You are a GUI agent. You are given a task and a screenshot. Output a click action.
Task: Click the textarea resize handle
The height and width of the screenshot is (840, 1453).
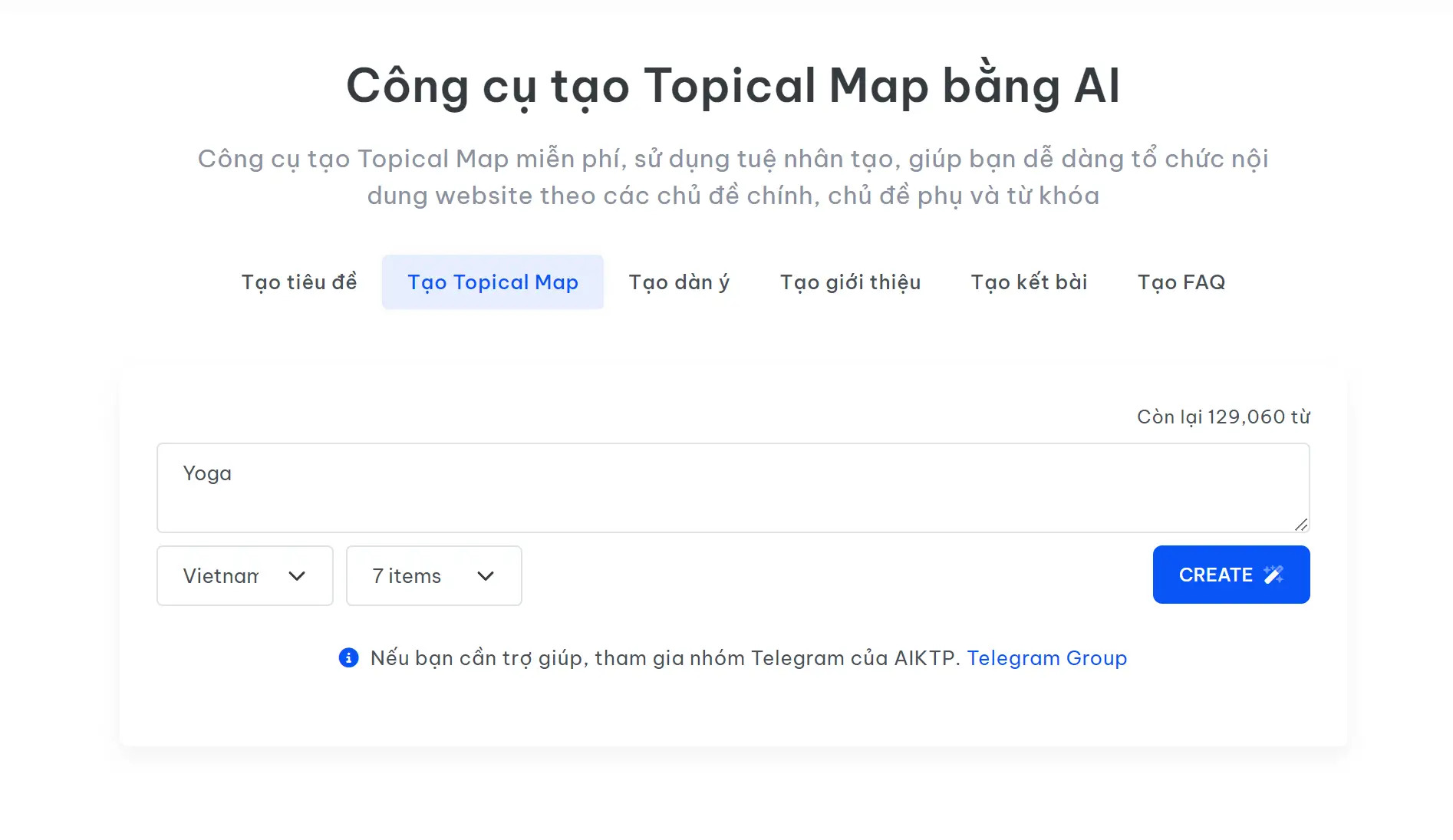1301,524
